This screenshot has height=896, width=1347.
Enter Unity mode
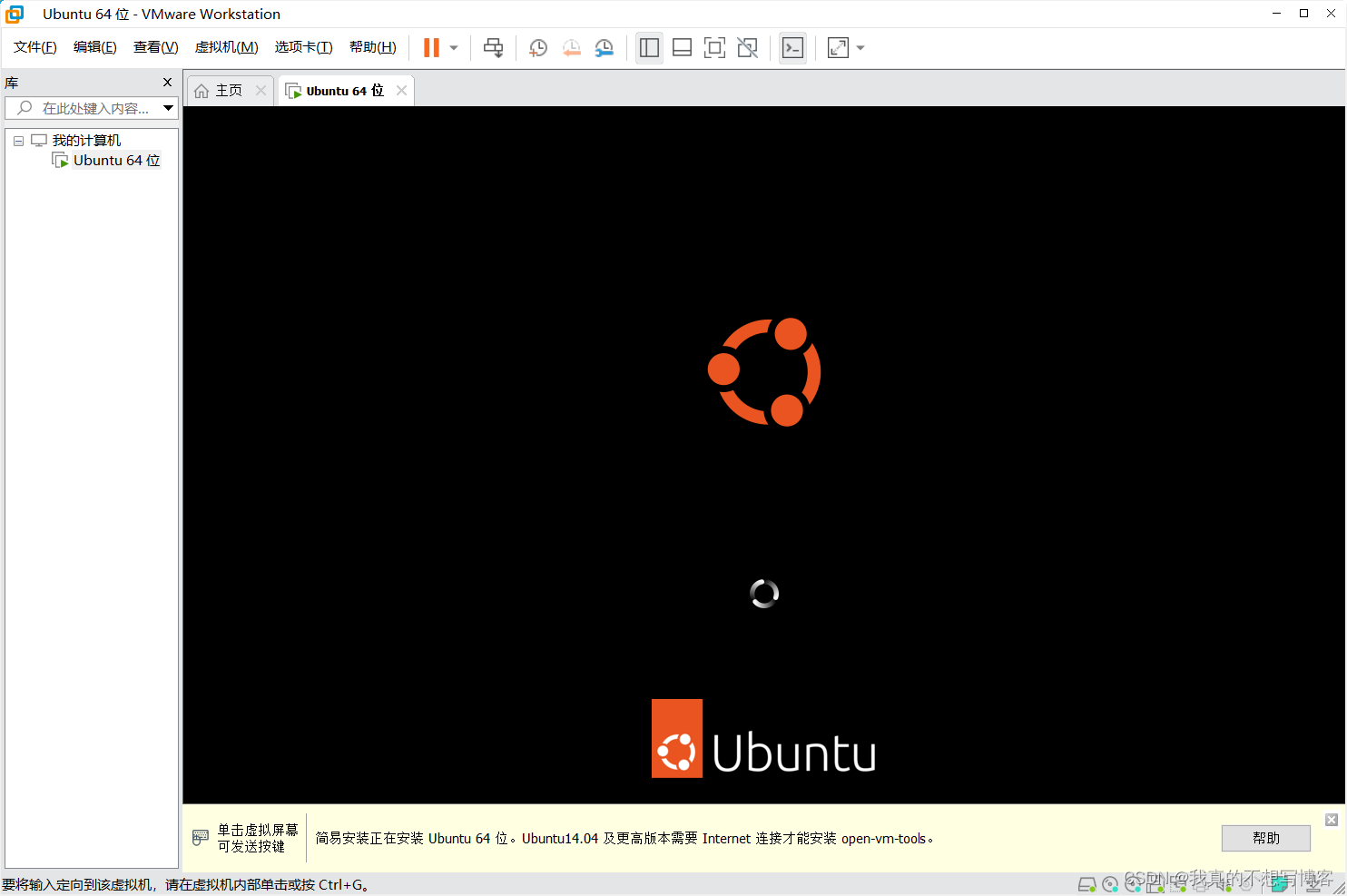click(x=747, y=47)
